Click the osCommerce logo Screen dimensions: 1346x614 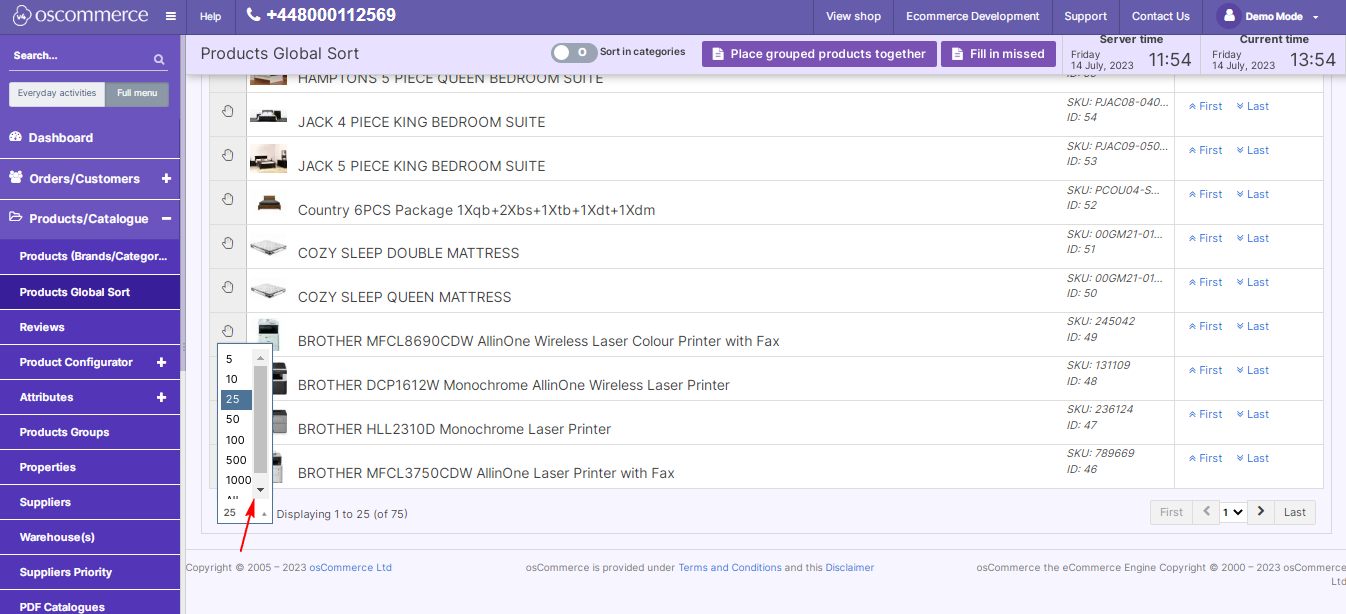tap(80, 16)
